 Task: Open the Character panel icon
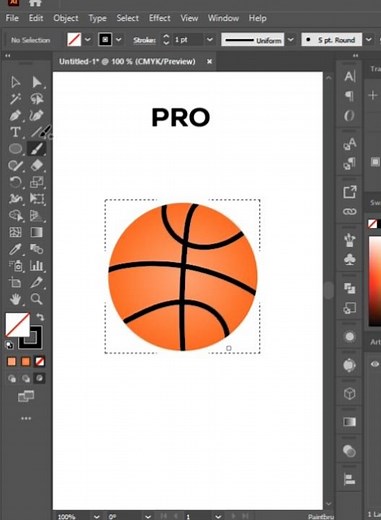tap(350, 76)
